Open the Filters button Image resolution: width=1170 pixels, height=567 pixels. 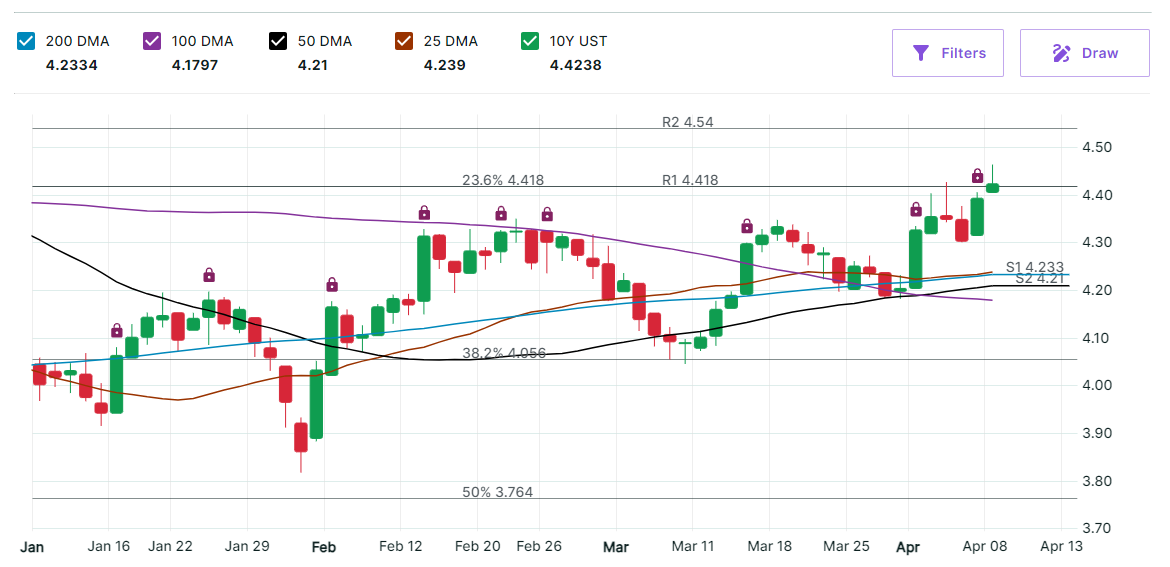point(948,53)
